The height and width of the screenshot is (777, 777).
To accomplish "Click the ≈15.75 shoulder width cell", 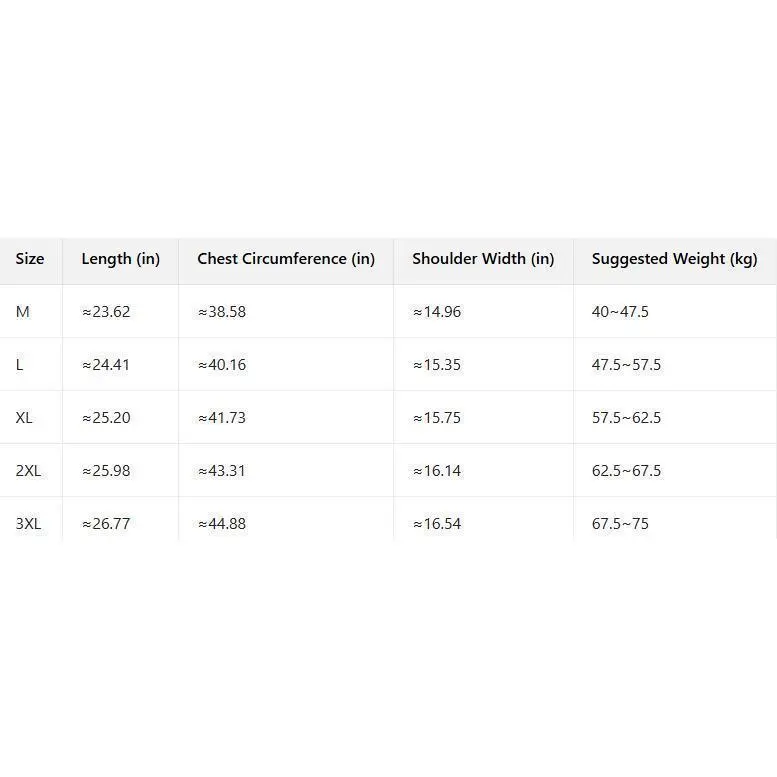I will pos(437,418).
